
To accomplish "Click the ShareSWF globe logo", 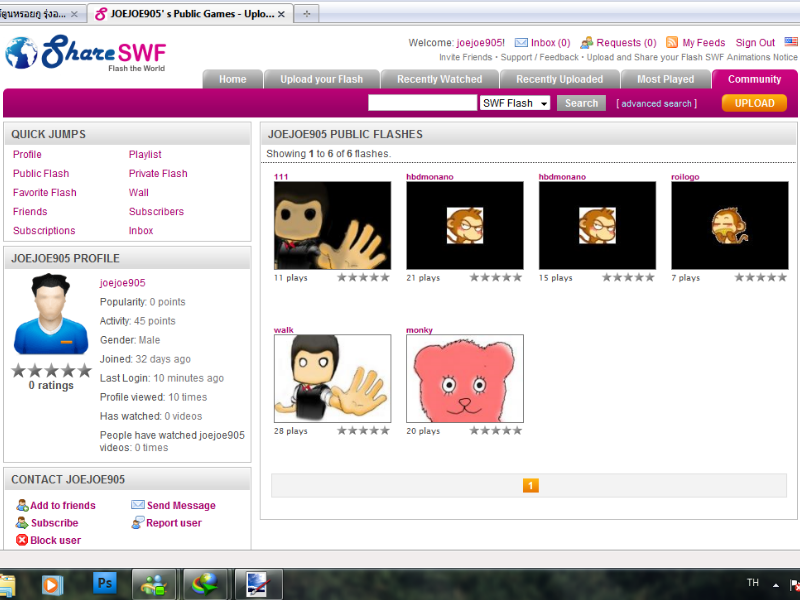I will pyautogui.click(x=21, y=53).
